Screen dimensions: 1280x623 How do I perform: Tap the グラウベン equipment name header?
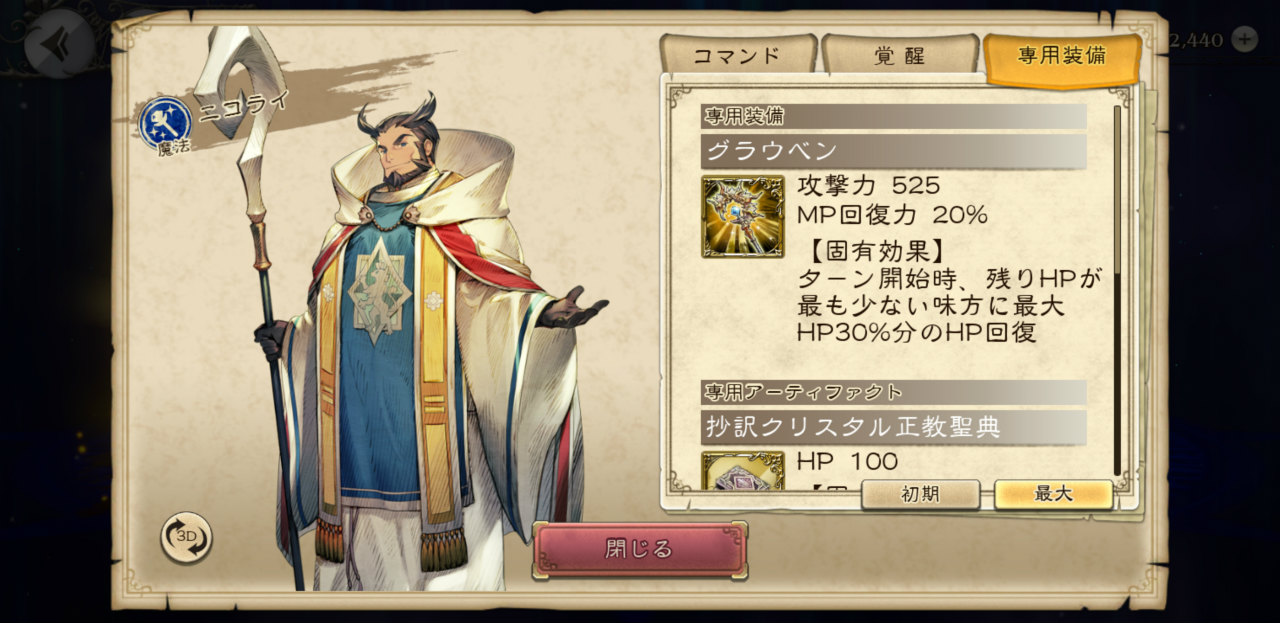point(894,152)
